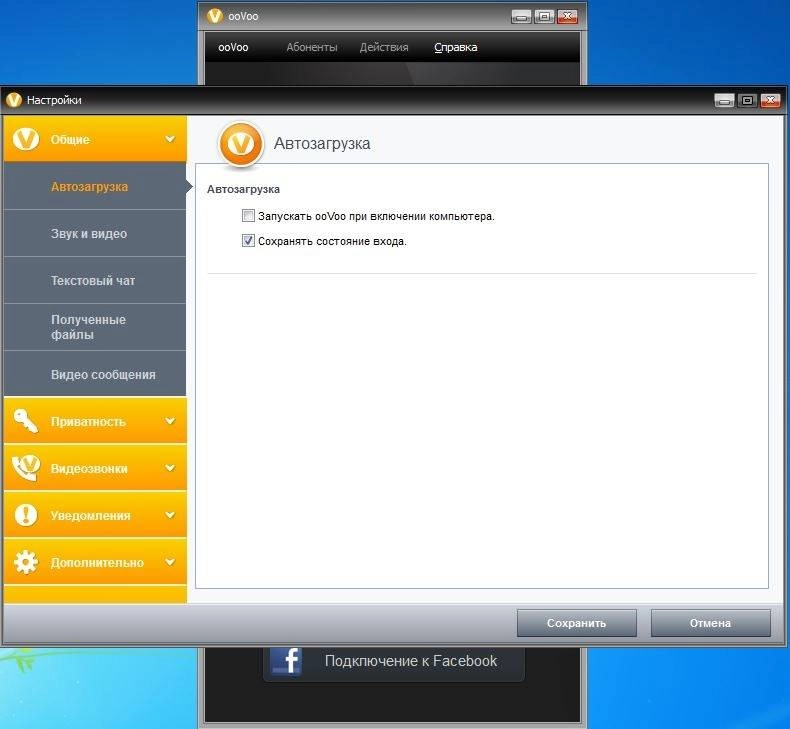Screen dimensions: 790x729
Task: Click the Сохранять состояние входа label text
Action: pos(332,241)
